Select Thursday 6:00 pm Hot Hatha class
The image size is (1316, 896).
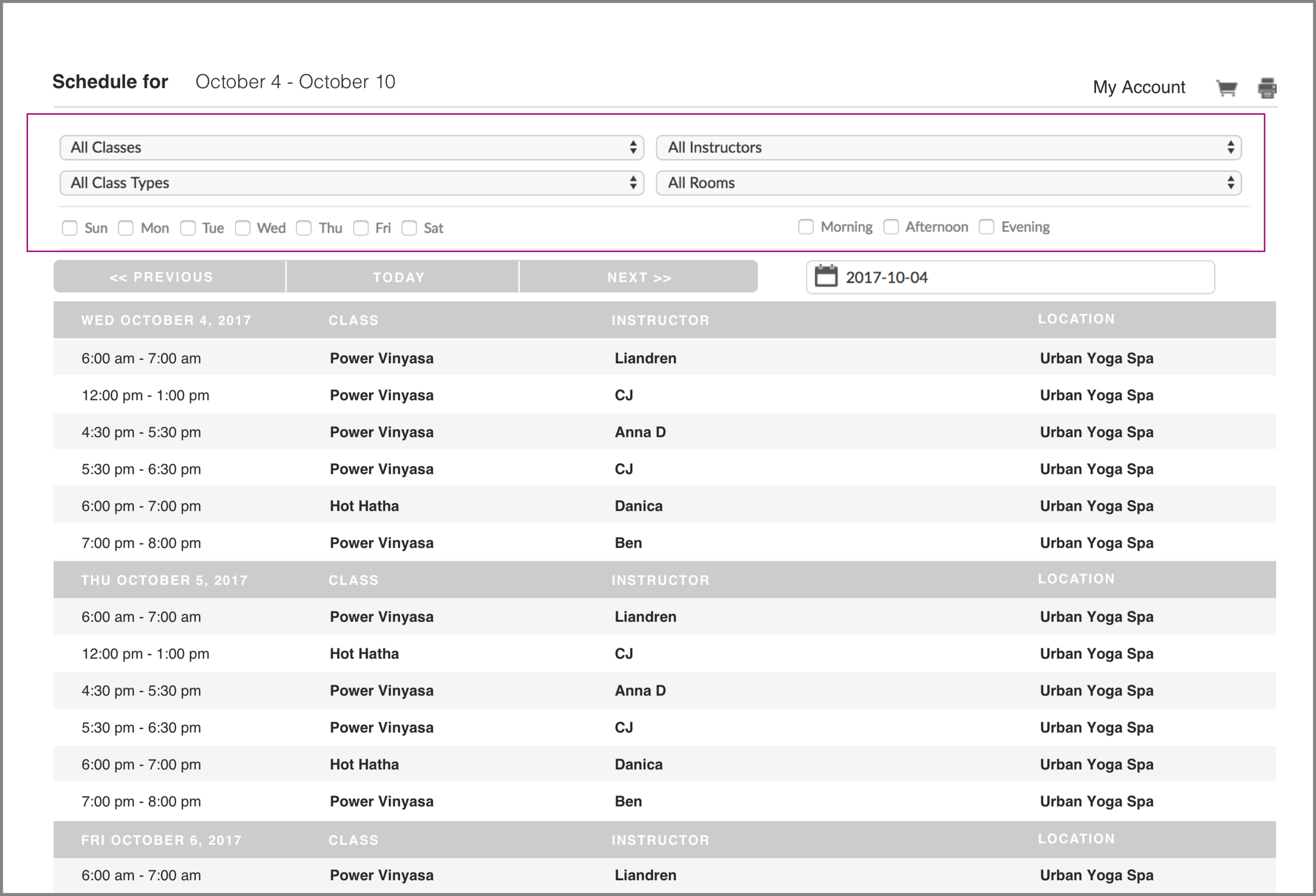[x=365, y=764]
